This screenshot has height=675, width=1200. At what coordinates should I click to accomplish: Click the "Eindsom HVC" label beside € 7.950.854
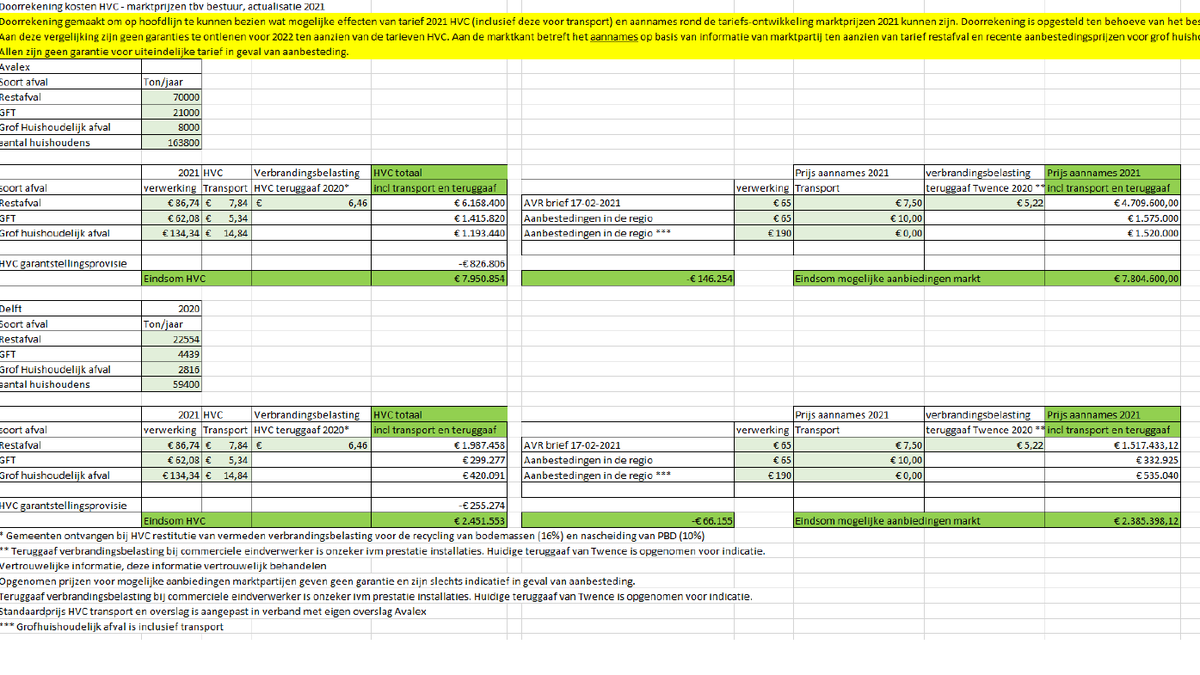click(x=175, y=278)
